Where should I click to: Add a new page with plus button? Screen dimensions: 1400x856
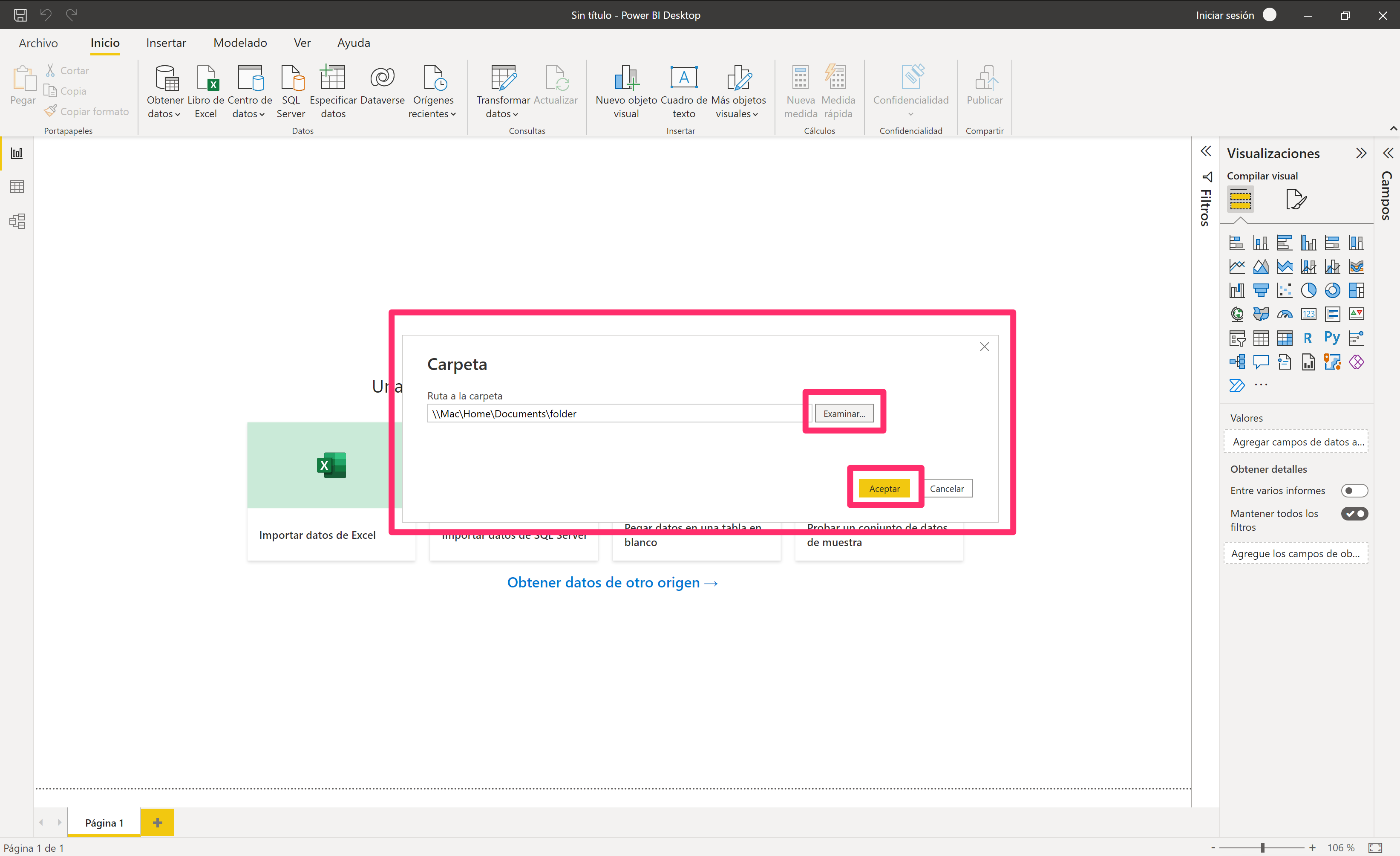tap(157, 822)
